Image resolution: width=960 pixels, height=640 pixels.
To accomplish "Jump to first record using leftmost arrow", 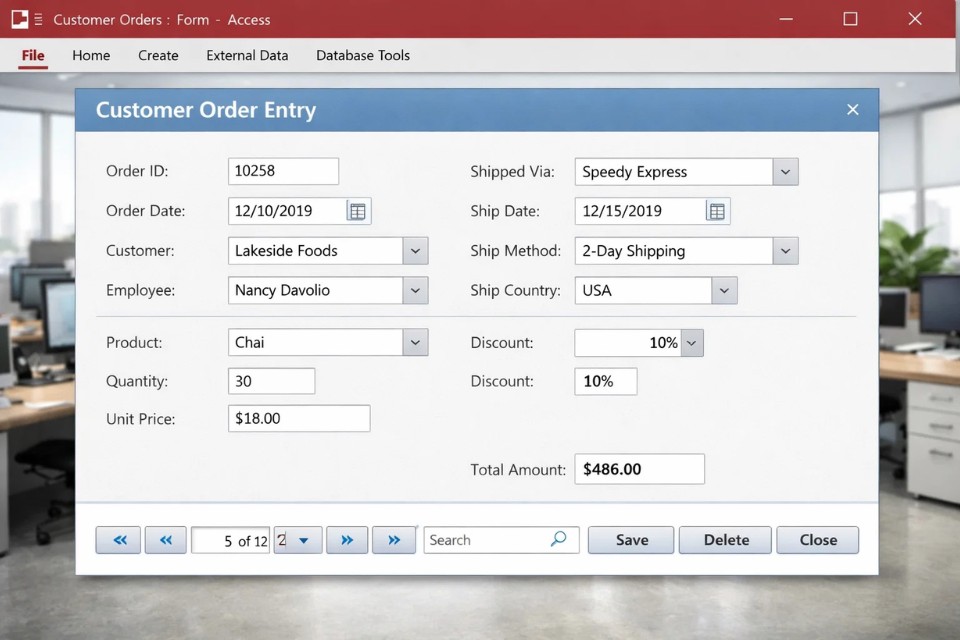I will [x=119, y=540].
